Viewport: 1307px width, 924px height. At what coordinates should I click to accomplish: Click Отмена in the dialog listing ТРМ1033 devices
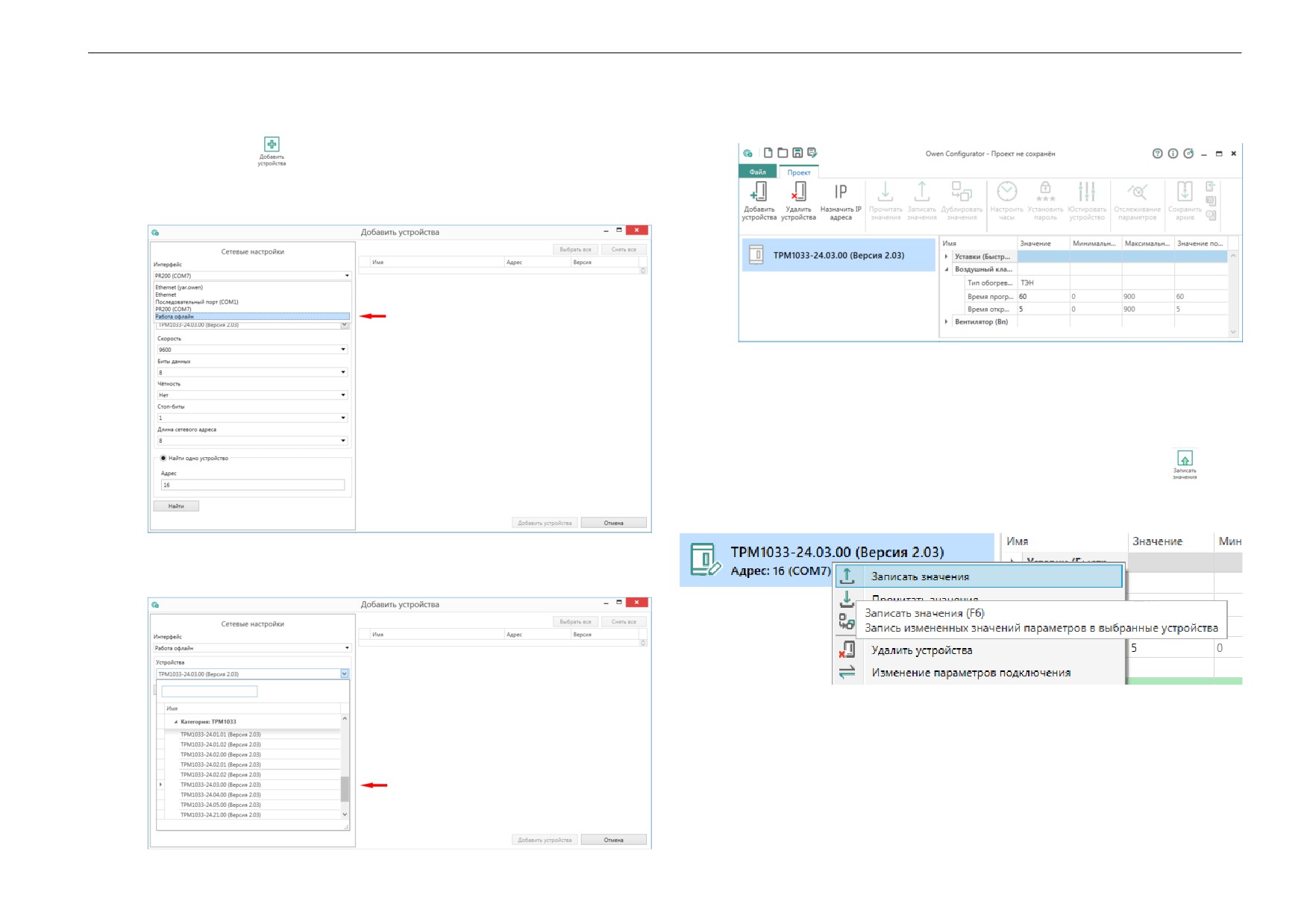click(x=613, y=840)
